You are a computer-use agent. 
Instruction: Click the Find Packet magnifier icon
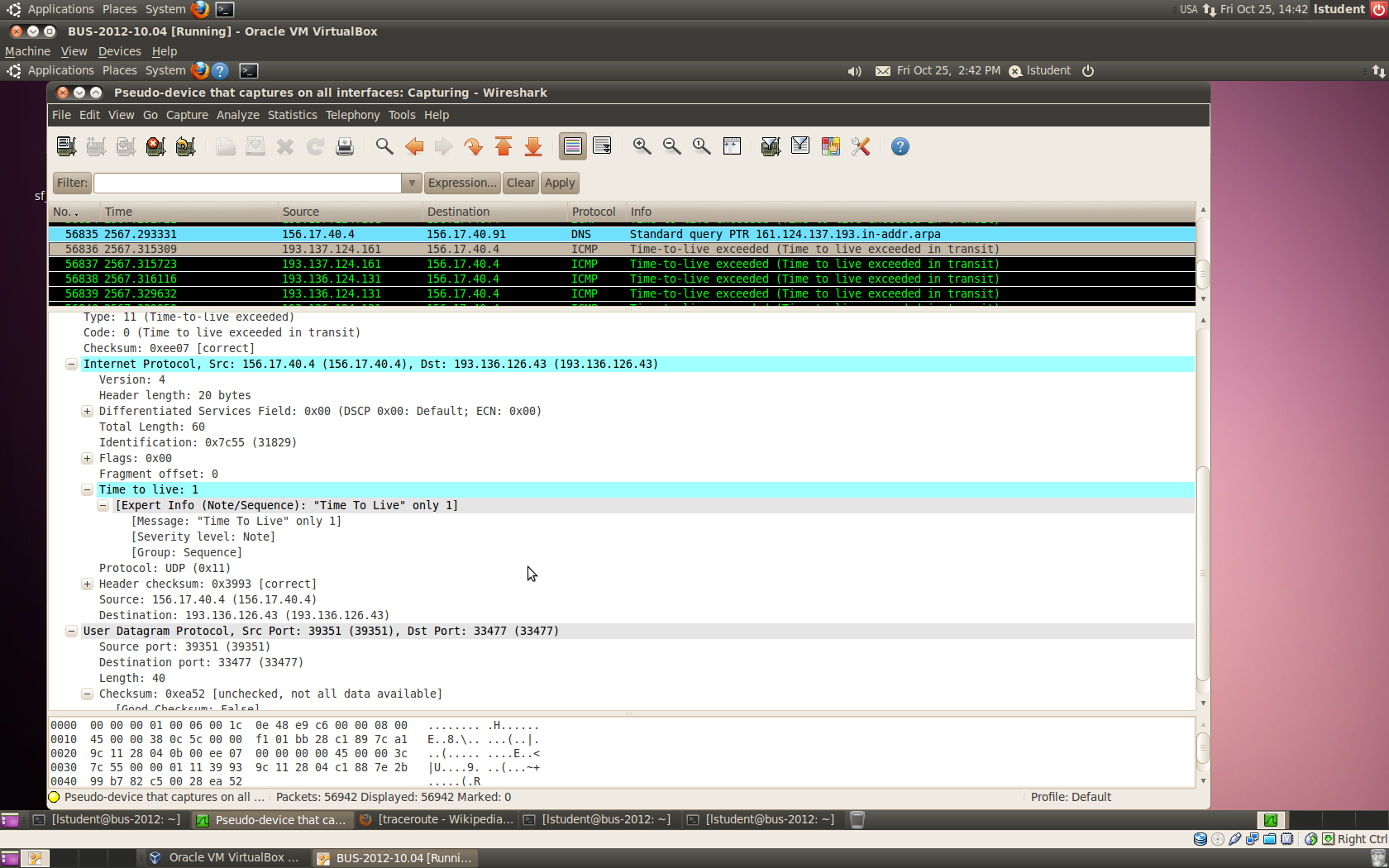384,146
